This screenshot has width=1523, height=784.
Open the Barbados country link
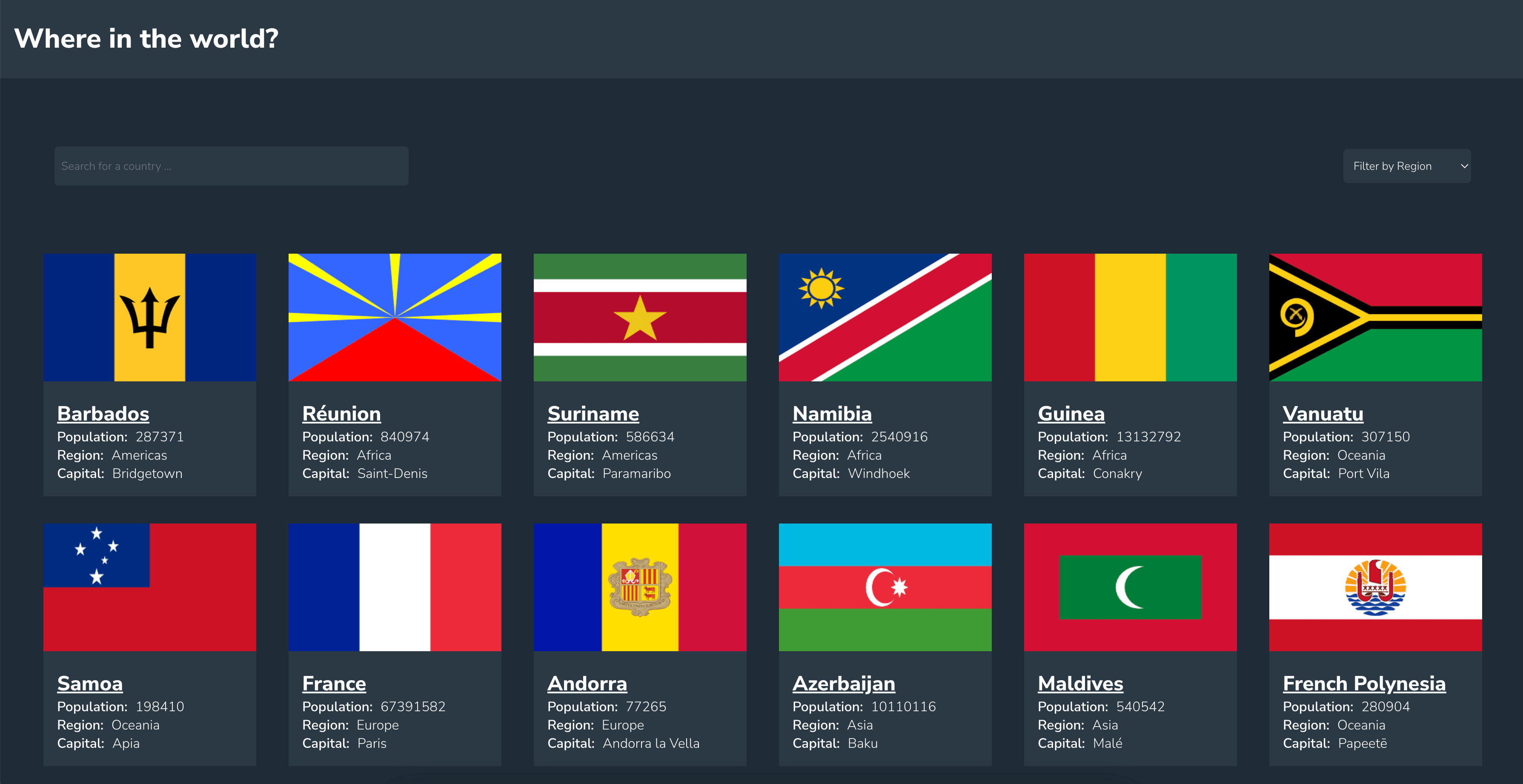point(103,413)
